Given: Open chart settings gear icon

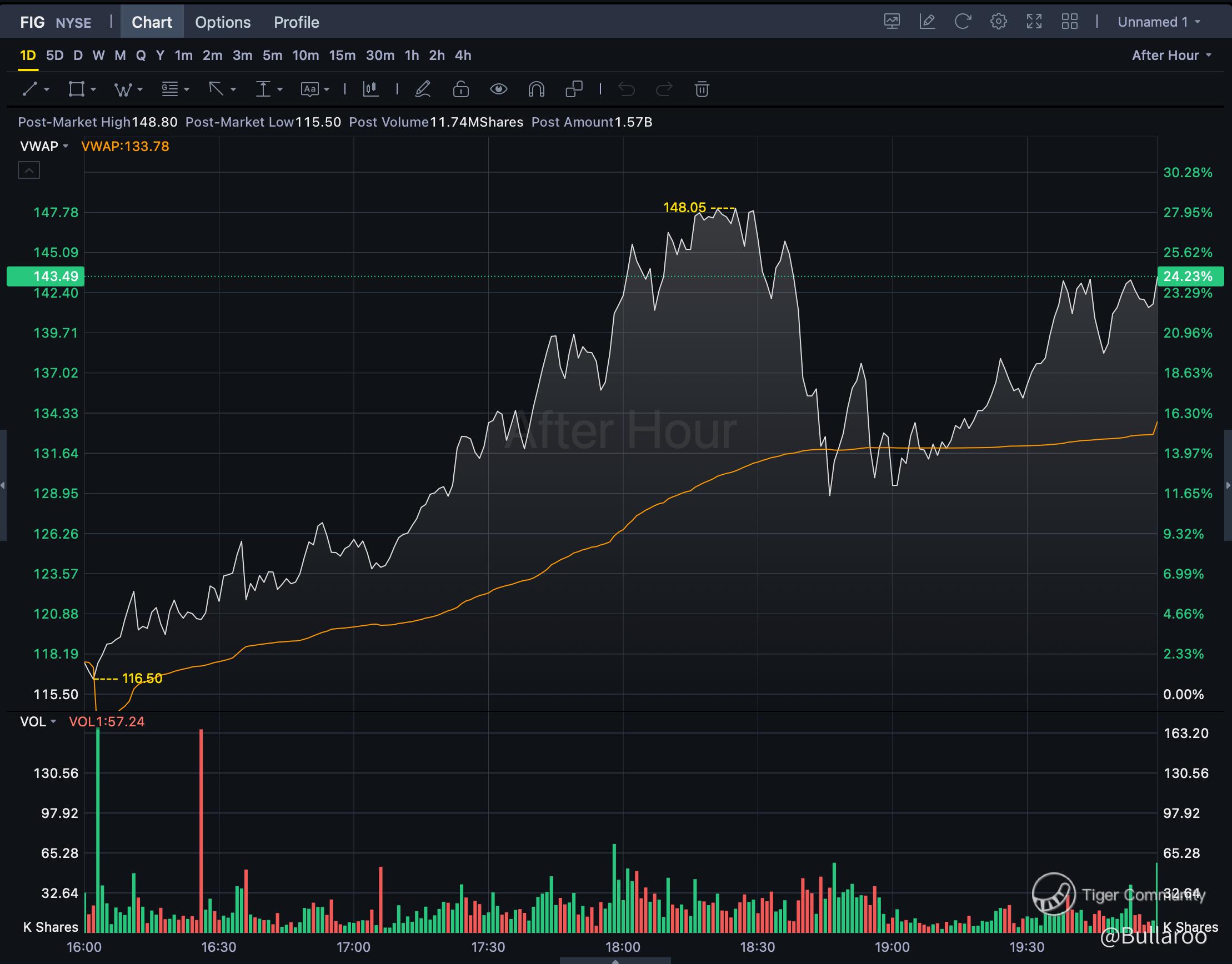Looking at the screenshot, I should (998, 22).
